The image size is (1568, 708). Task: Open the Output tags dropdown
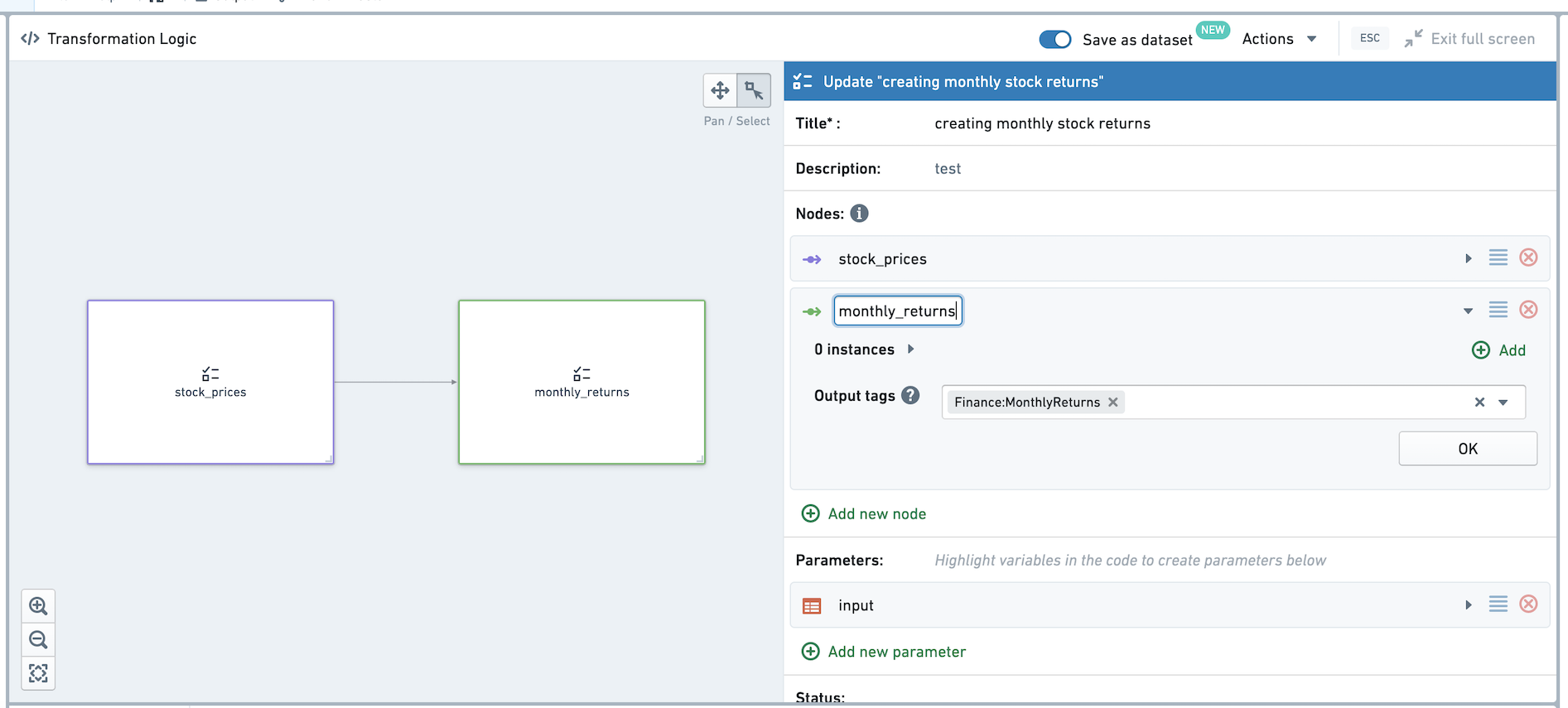(1503, 402)
